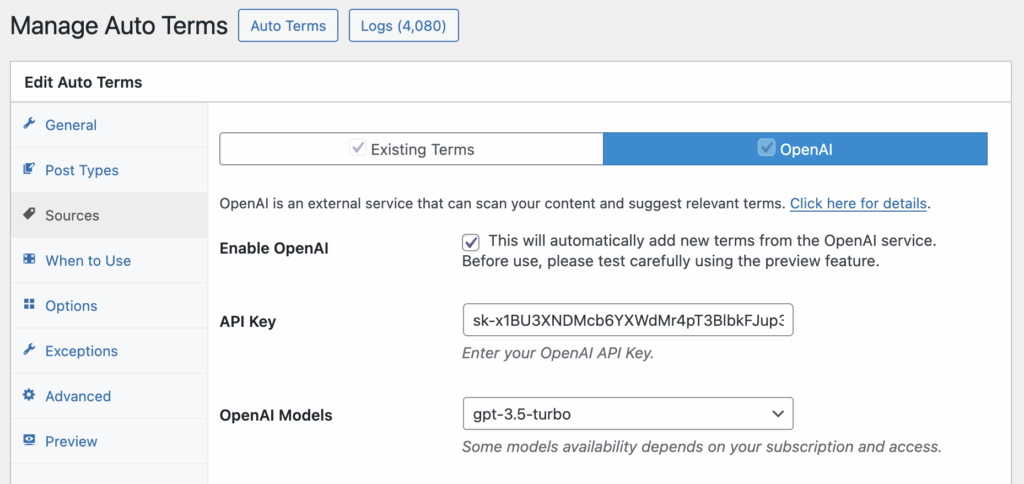The width and height of the screenshot is (1024, 484).
Task: Select the Sources section
Action: pyautogui.click(x=109, y=215)
